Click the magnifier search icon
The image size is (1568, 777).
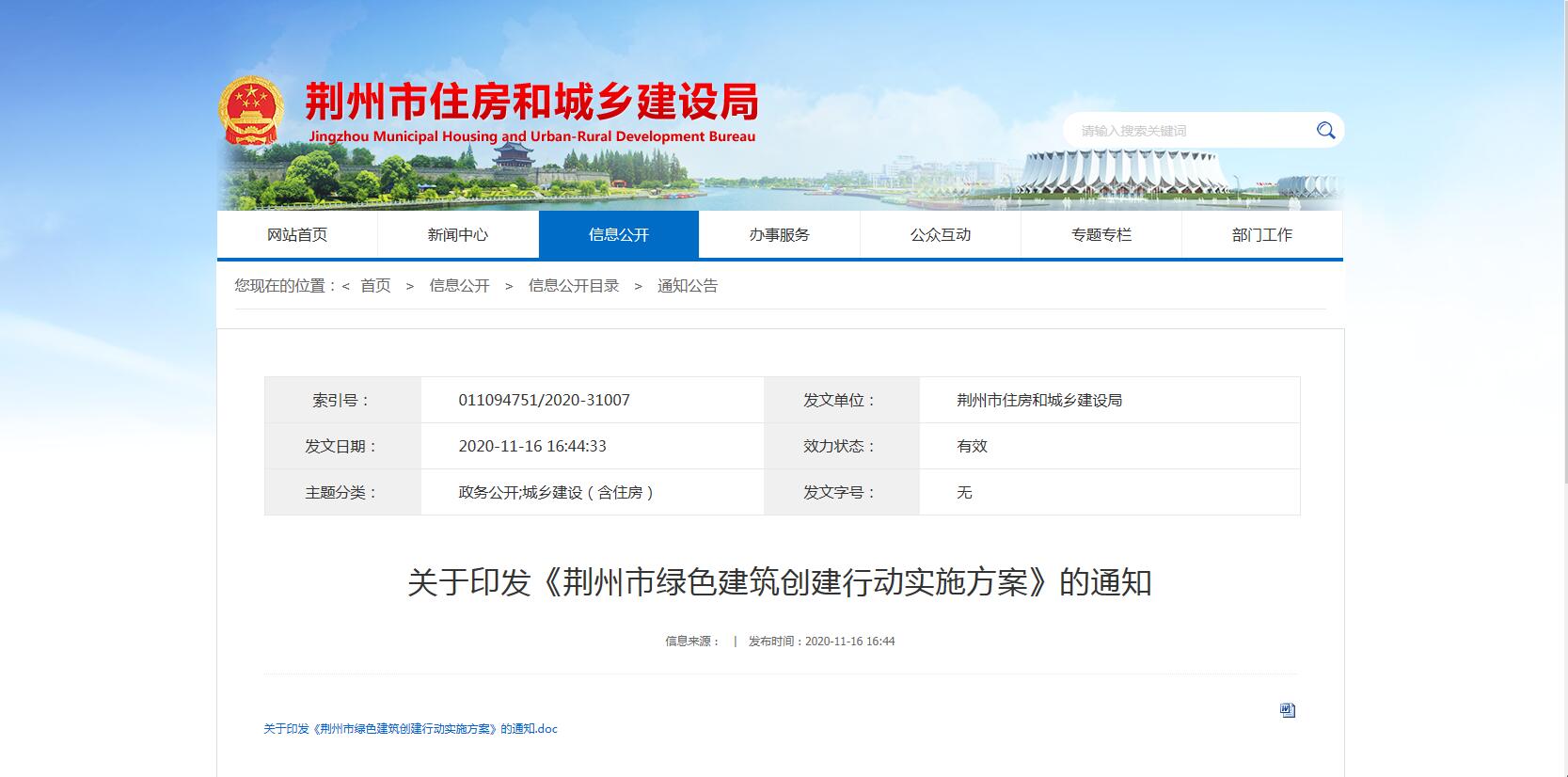coord(1325,131)
